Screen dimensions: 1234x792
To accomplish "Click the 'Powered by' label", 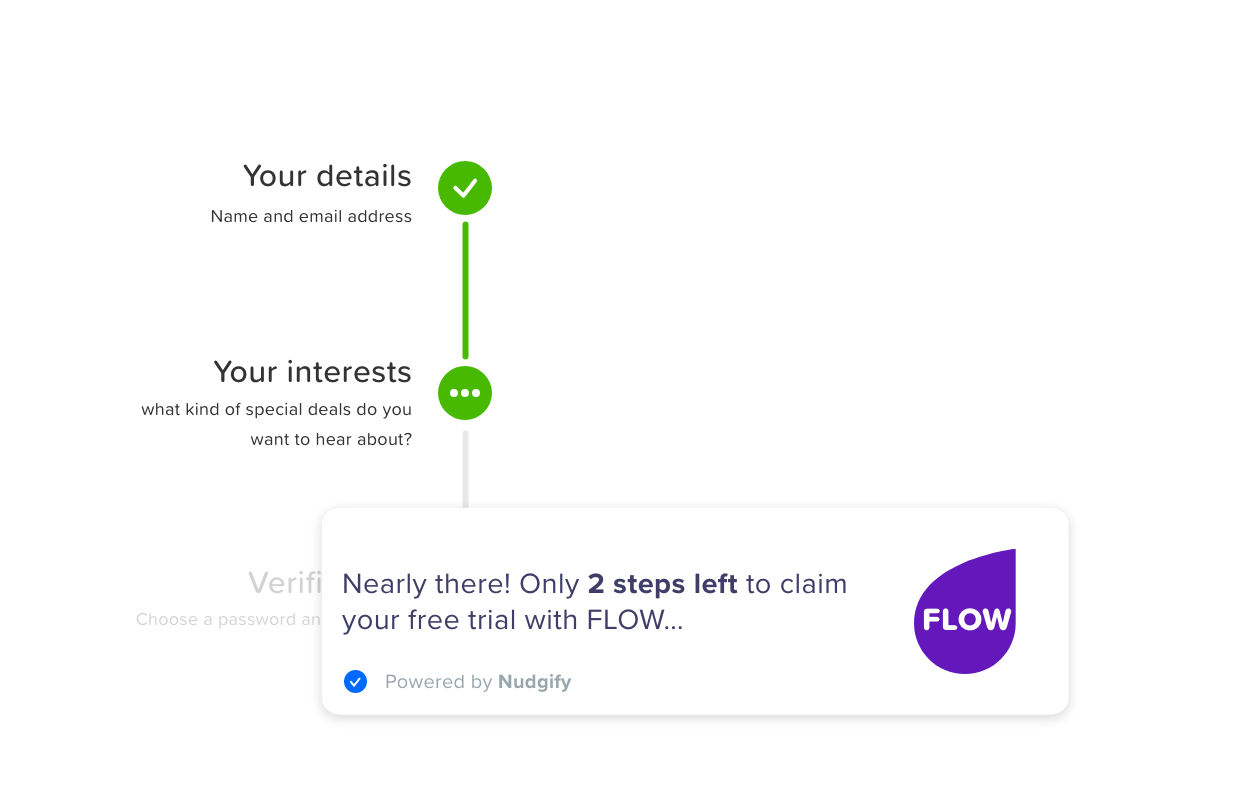I will click(x=438, y=682).
